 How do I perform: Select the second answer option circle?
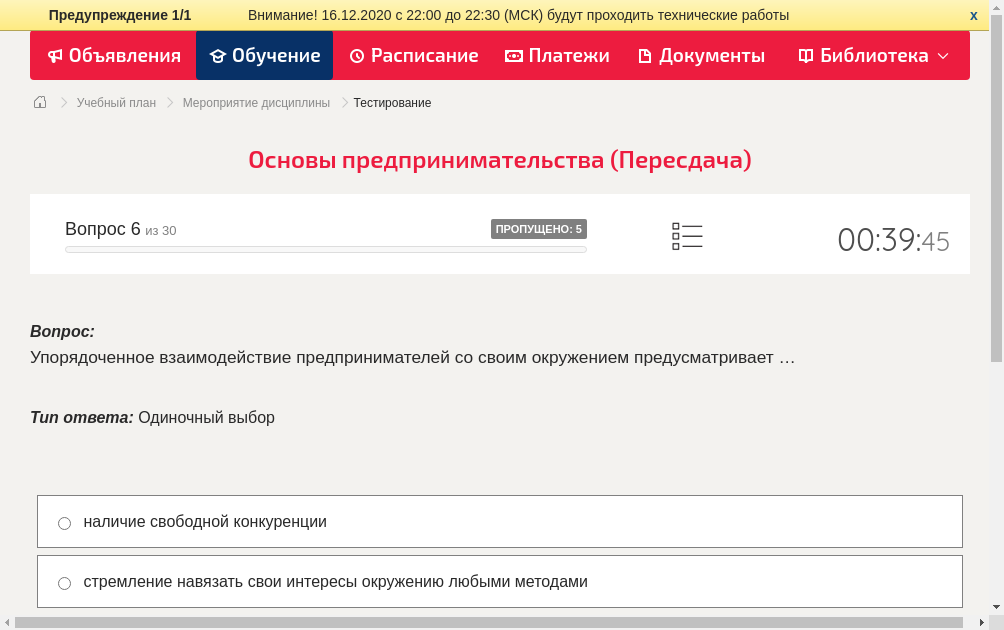pos(64,581)
